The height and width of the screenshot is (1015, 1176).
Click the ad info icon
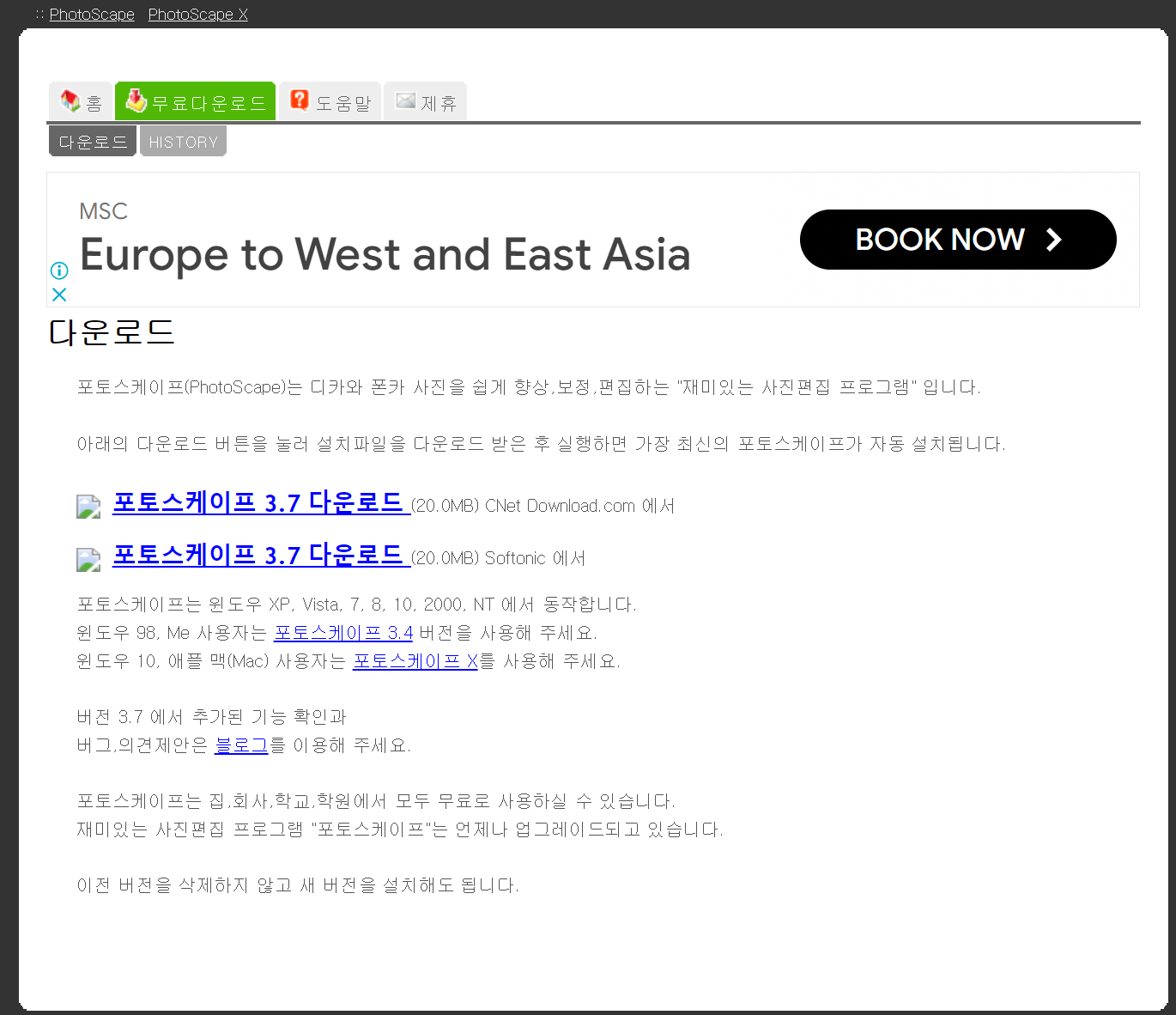[59, 270]
